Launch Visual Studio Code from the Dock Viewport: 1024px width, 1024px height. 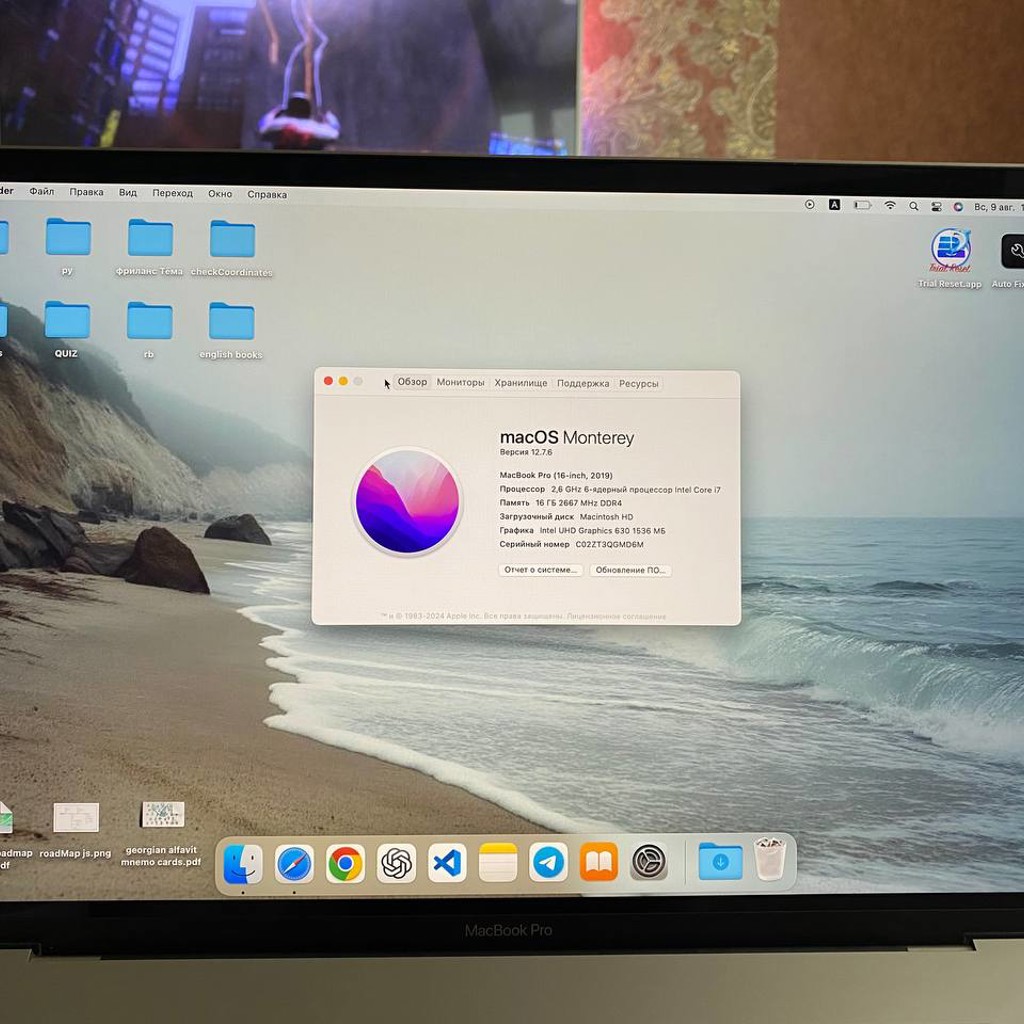tap(447, 863)
